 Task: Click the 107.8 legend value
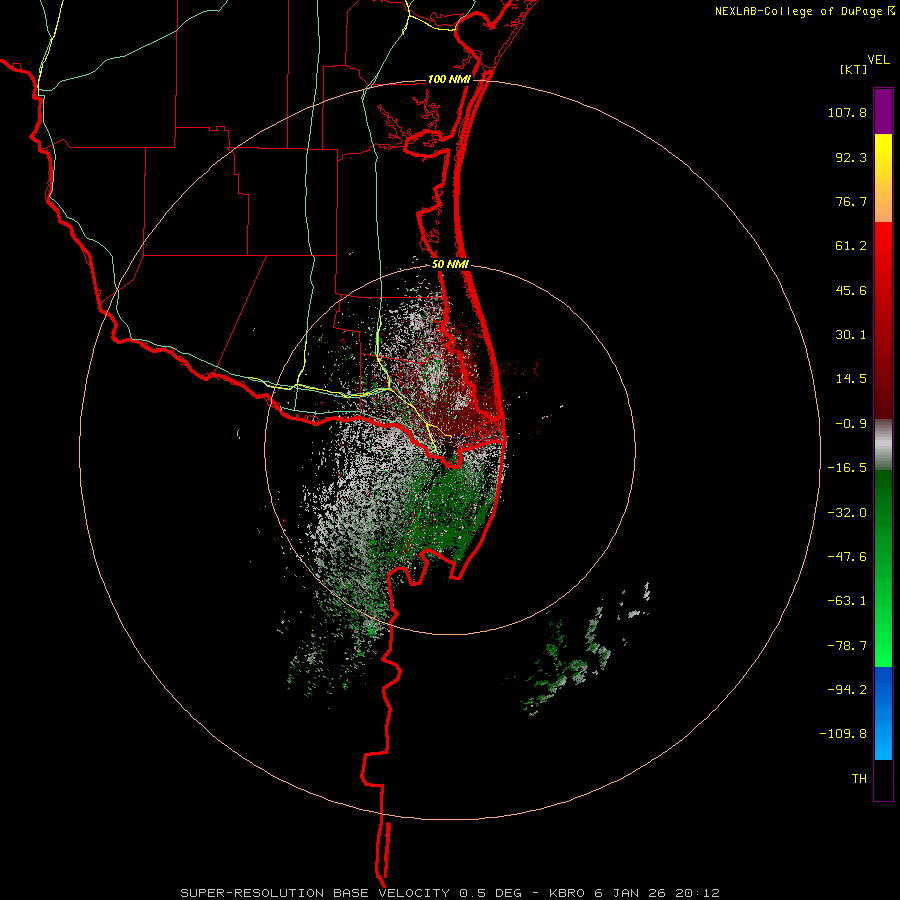point(847,112)
